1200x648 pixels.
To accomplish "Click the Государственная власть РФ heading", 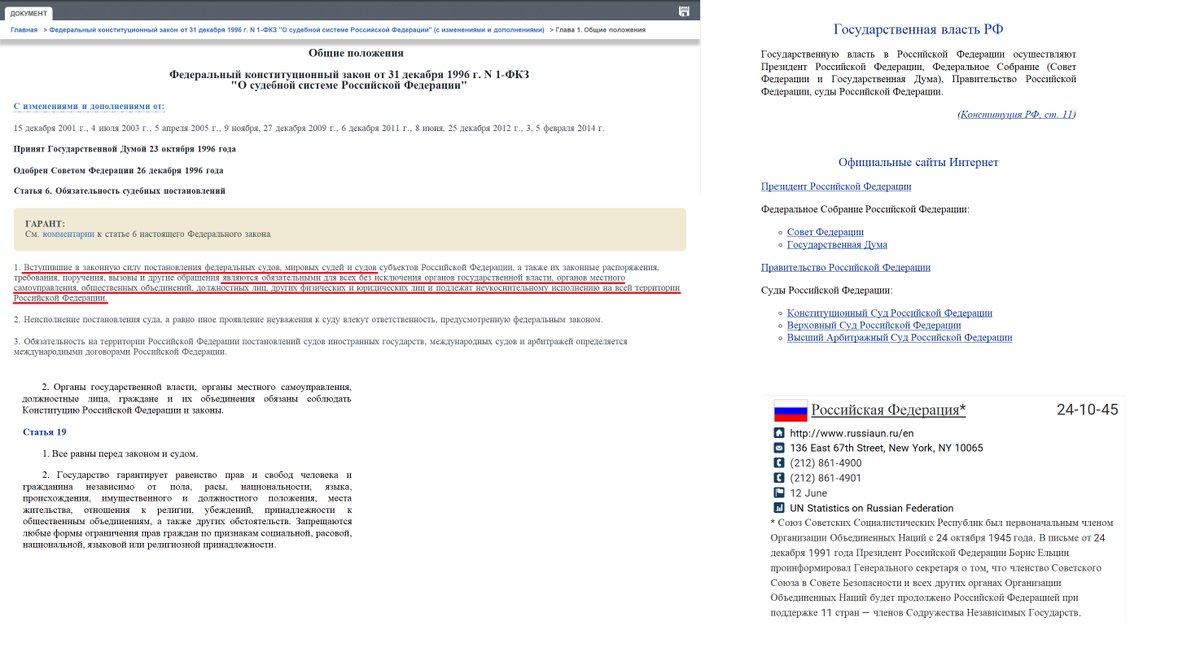I will coord(919,30).
